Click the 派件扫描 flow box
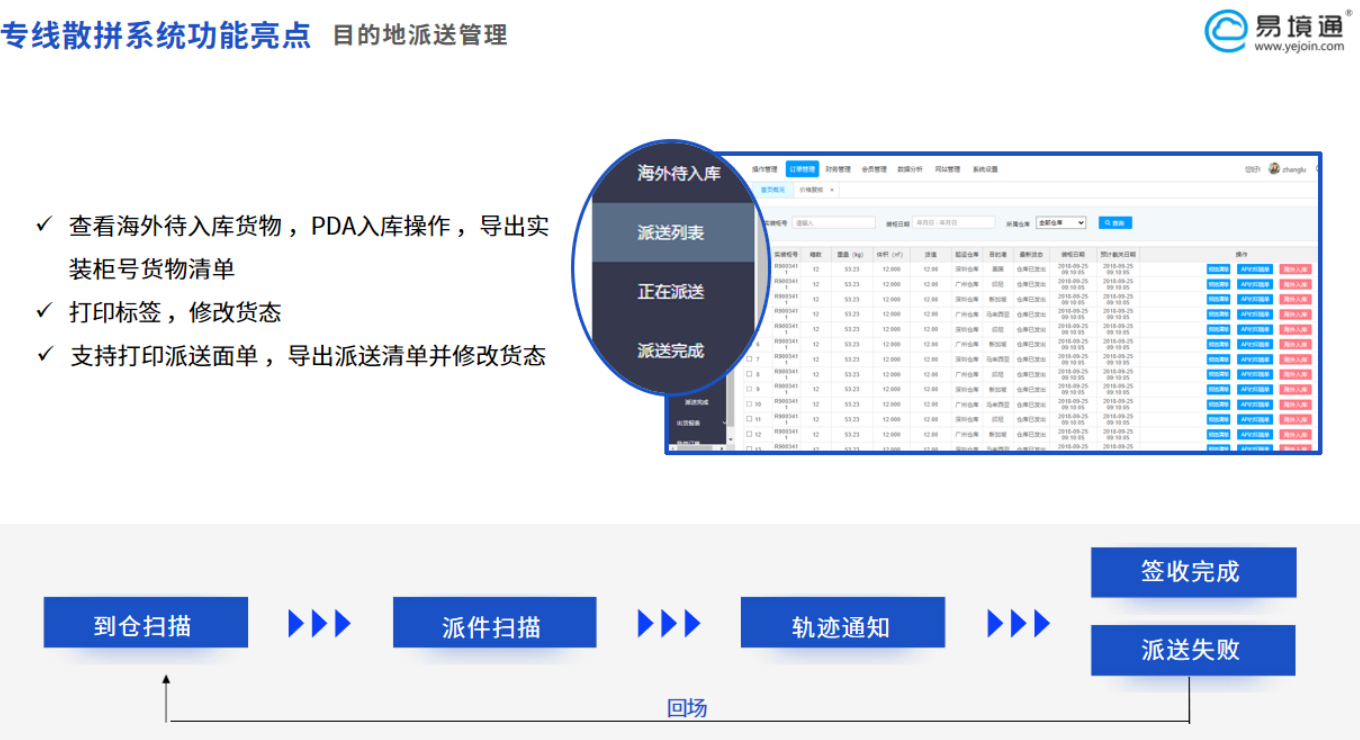 click(x=494, y=623)
